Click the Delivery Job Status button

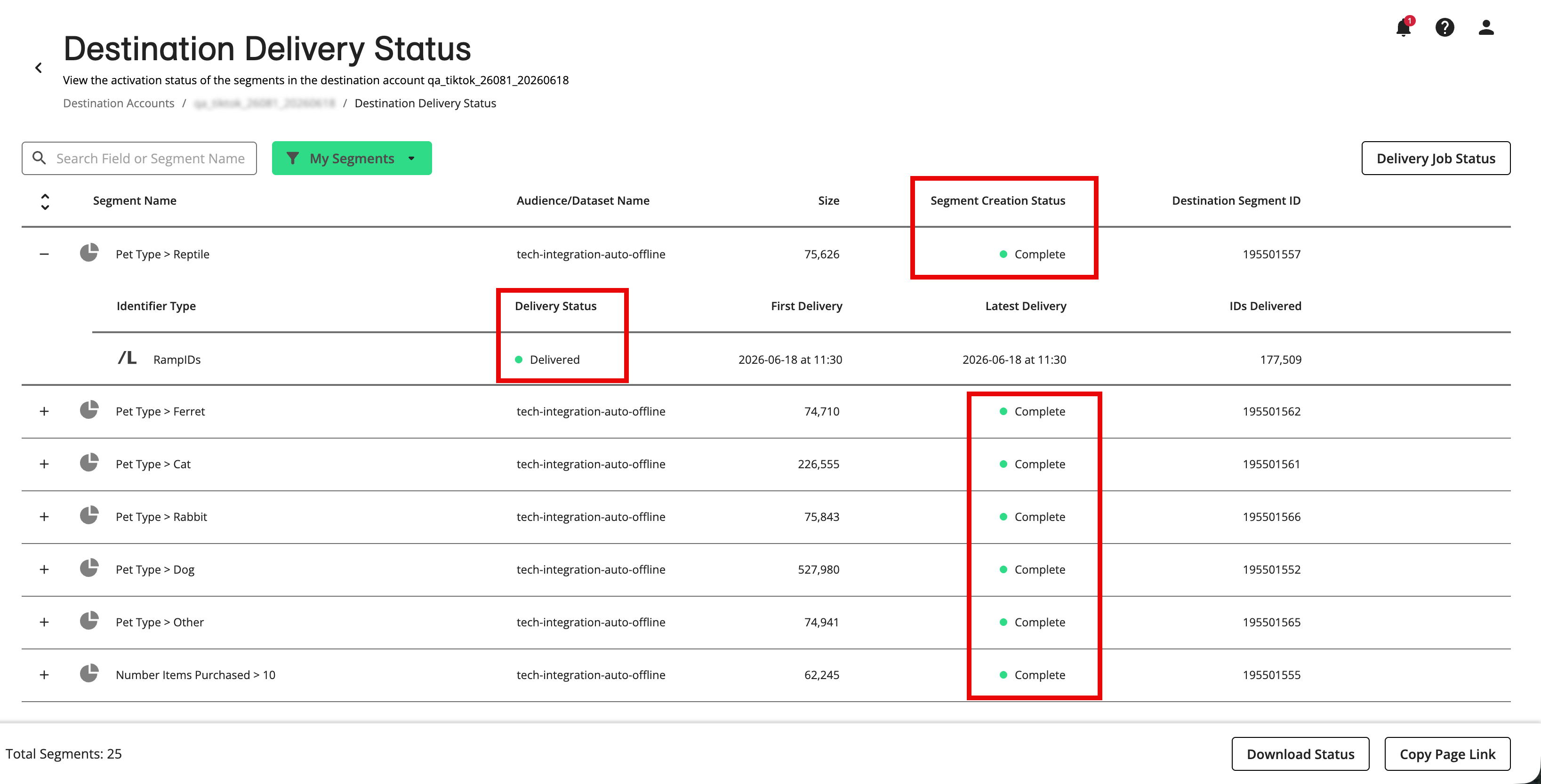click(1436, 159)
